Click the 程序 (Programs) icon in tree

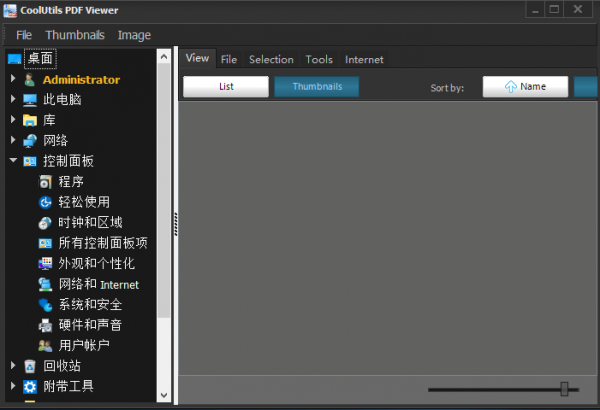pyautogui.click(x=45, y=182)
